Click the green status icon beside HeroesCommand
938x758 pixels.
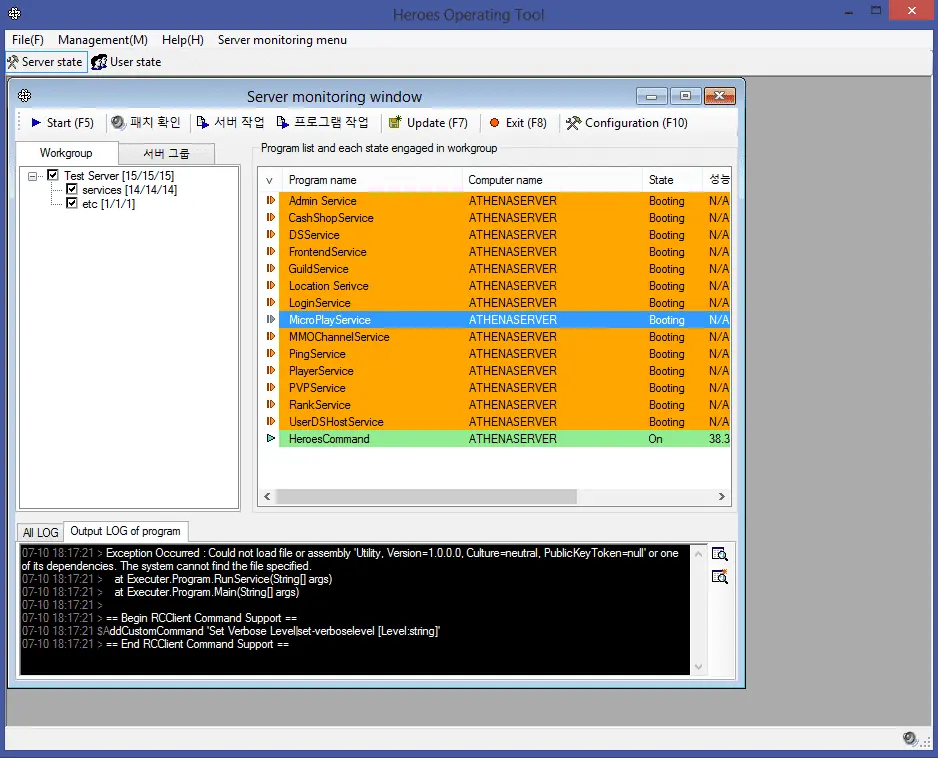(x=271, y=439)
